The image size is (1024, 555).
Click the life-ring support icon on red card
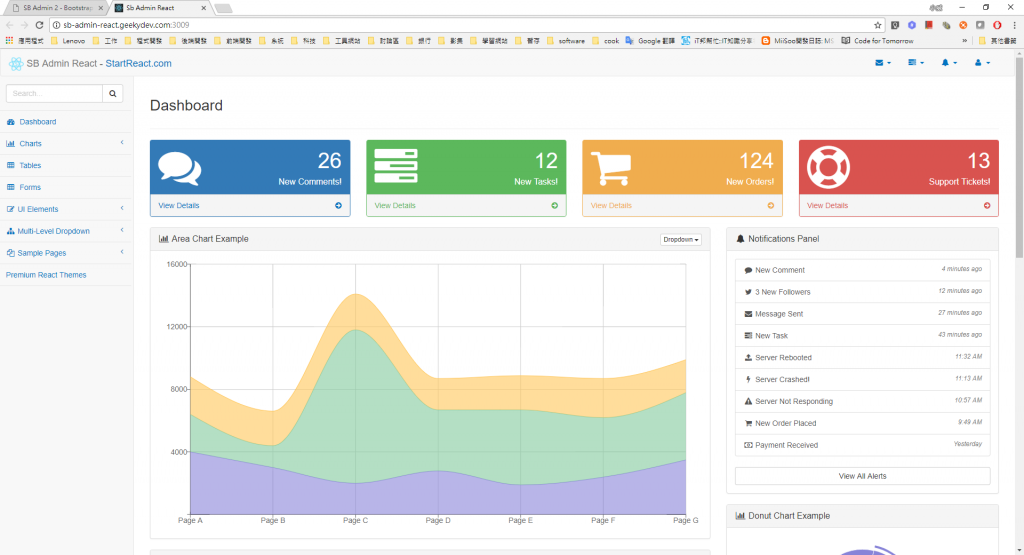coord(828,167)
